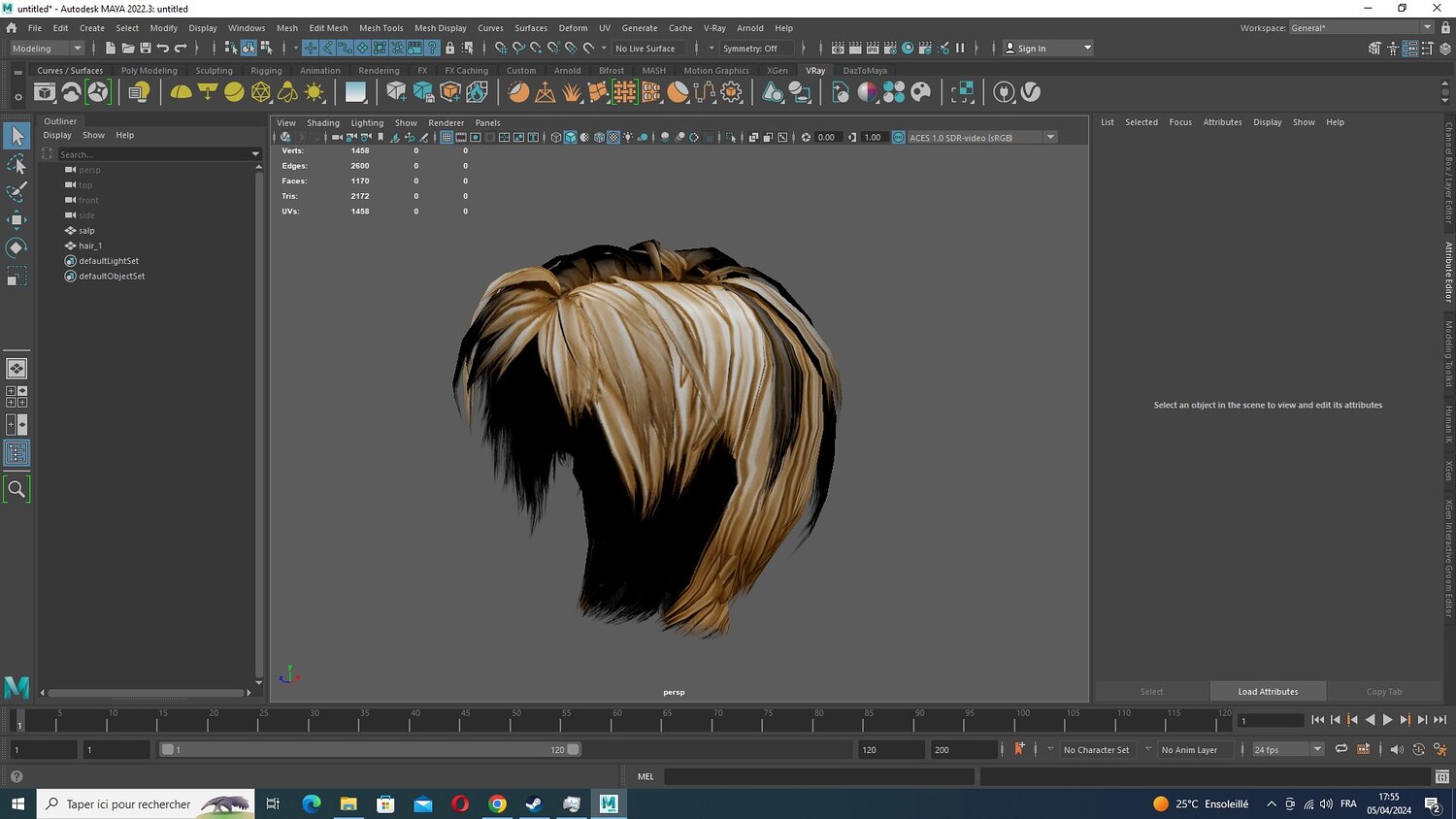Open the Outliner layout icon
The width and height of the screenshot is (1456, 819).
click(x=17, y=453)
